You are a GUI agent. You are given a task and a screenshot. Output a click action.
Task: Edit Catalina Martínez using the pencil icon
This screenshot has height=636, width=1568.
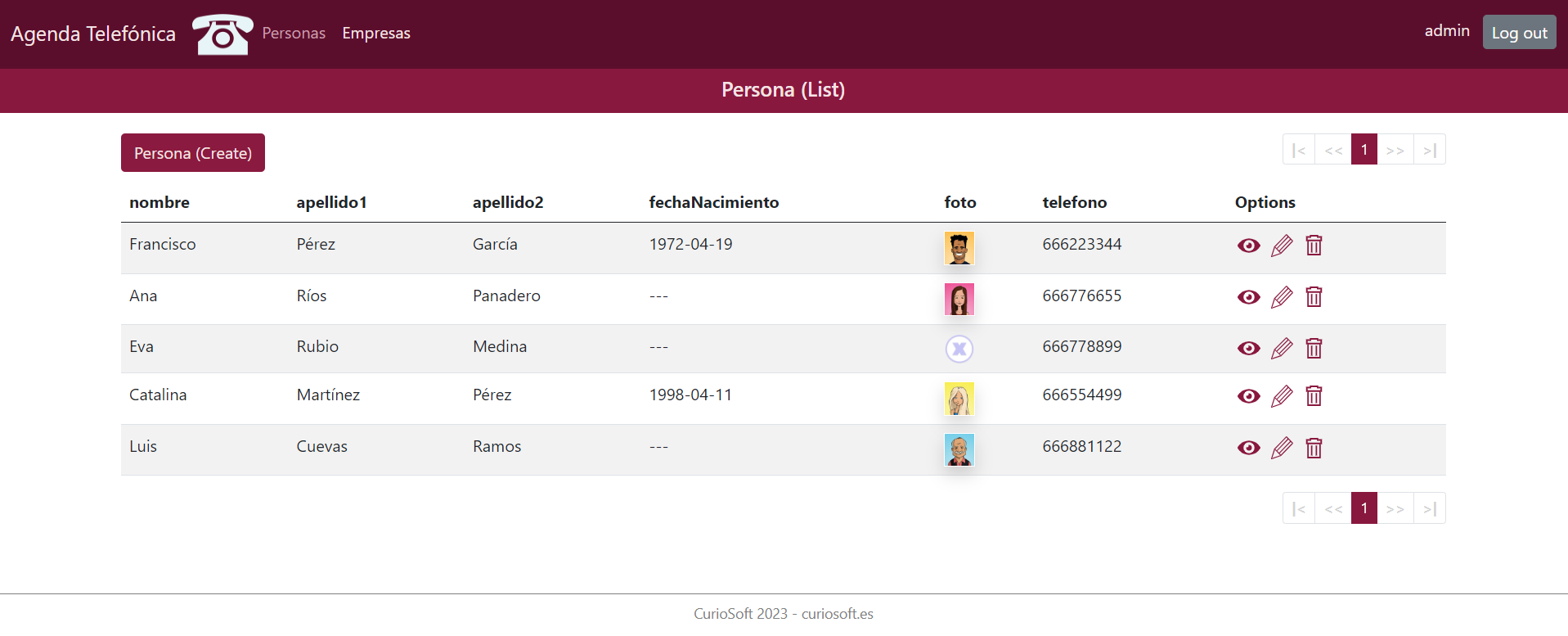coord(1282,396)
